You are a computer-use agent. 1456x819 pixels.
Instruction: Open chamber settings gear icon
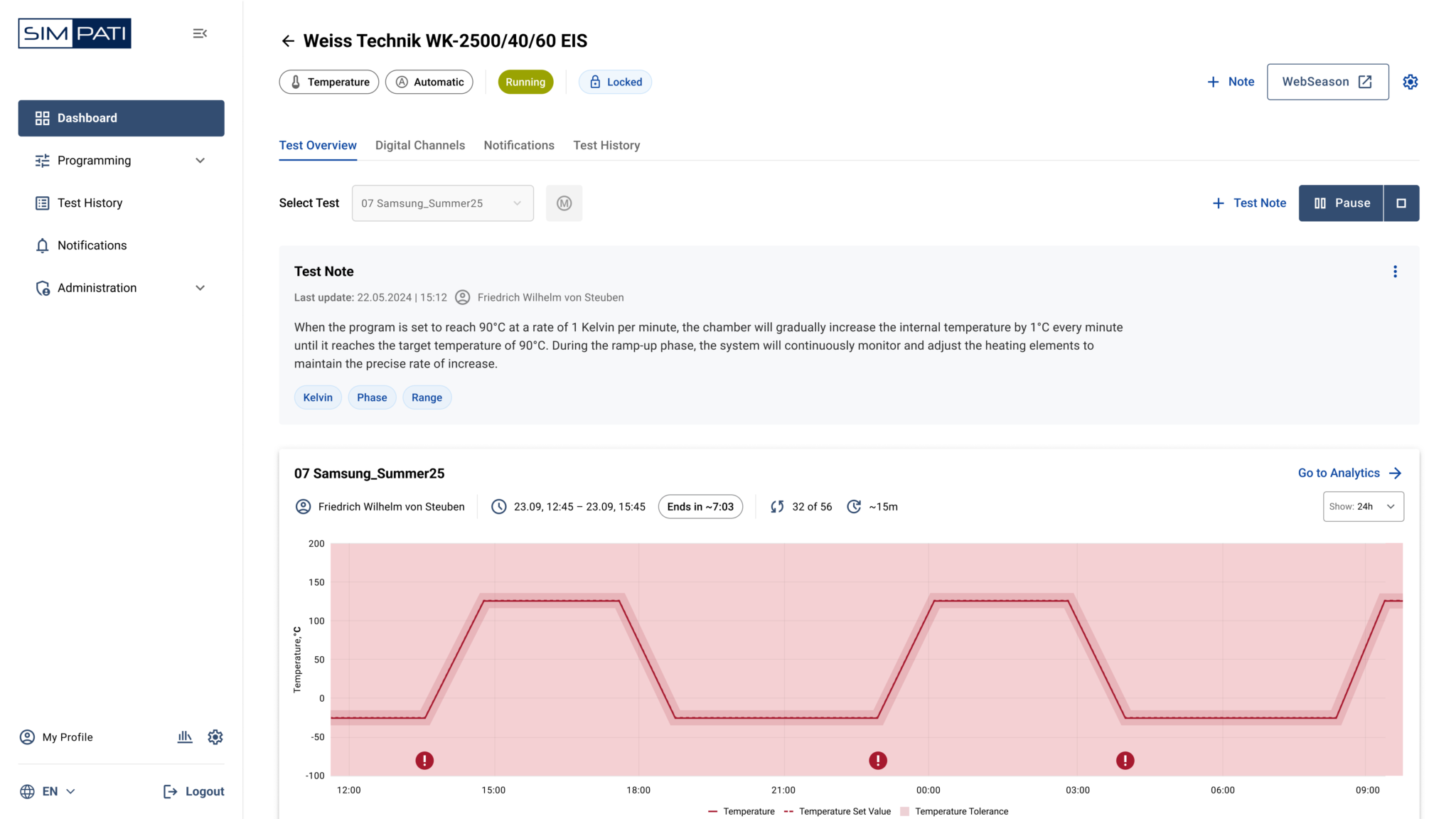[1410, 82]
